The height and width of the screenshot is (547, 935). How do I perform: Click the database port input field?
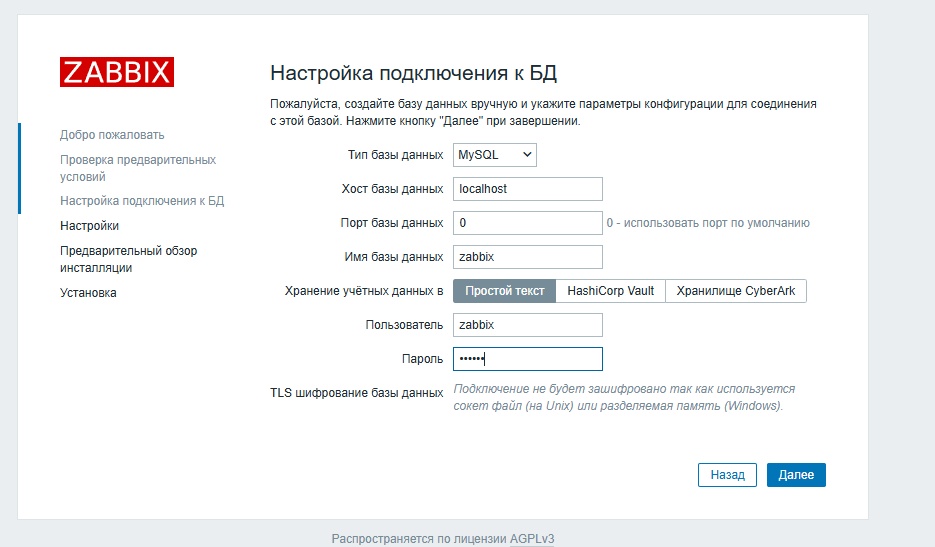527,223
